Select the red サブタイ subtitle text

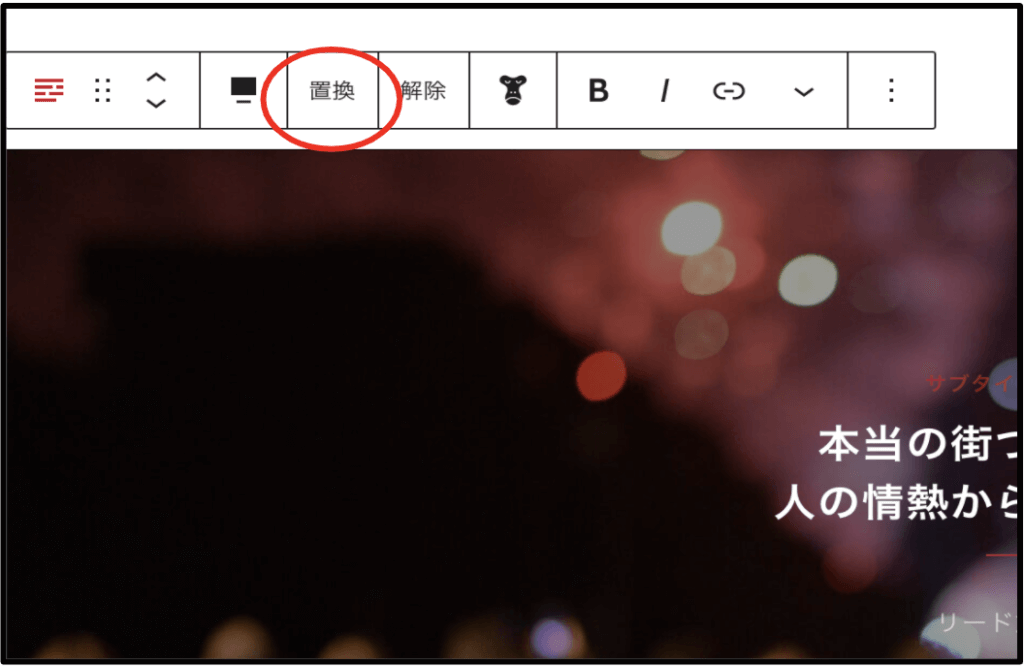971,383
